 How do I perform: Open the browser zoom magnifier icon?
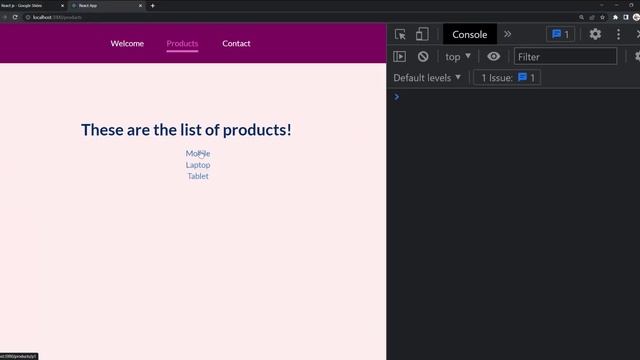[581, 17]
